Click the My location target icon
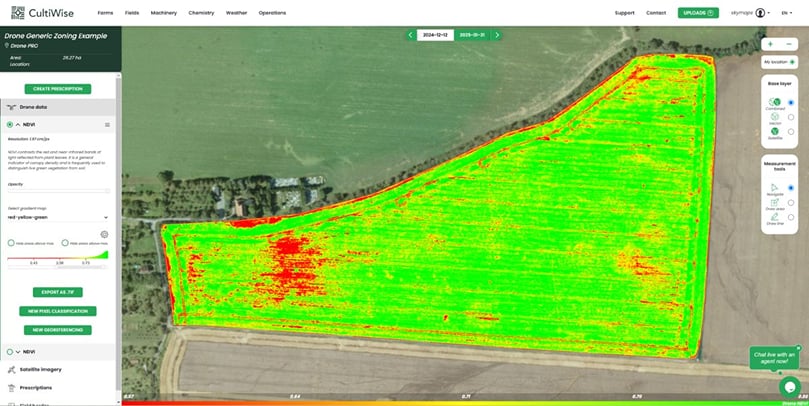The image size is (809, 406). (792, 62)
